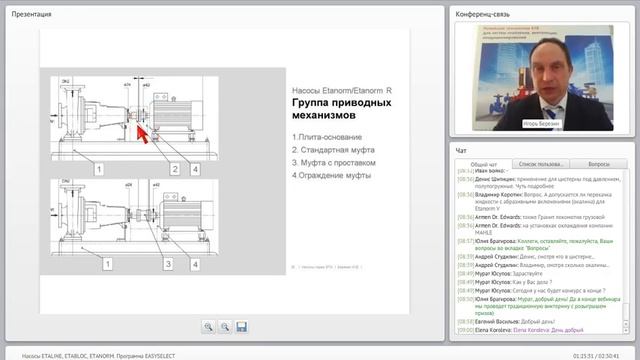640x360 pixels.
Task: Save the presentation with floppy disk icon
Action: [242, 327]
